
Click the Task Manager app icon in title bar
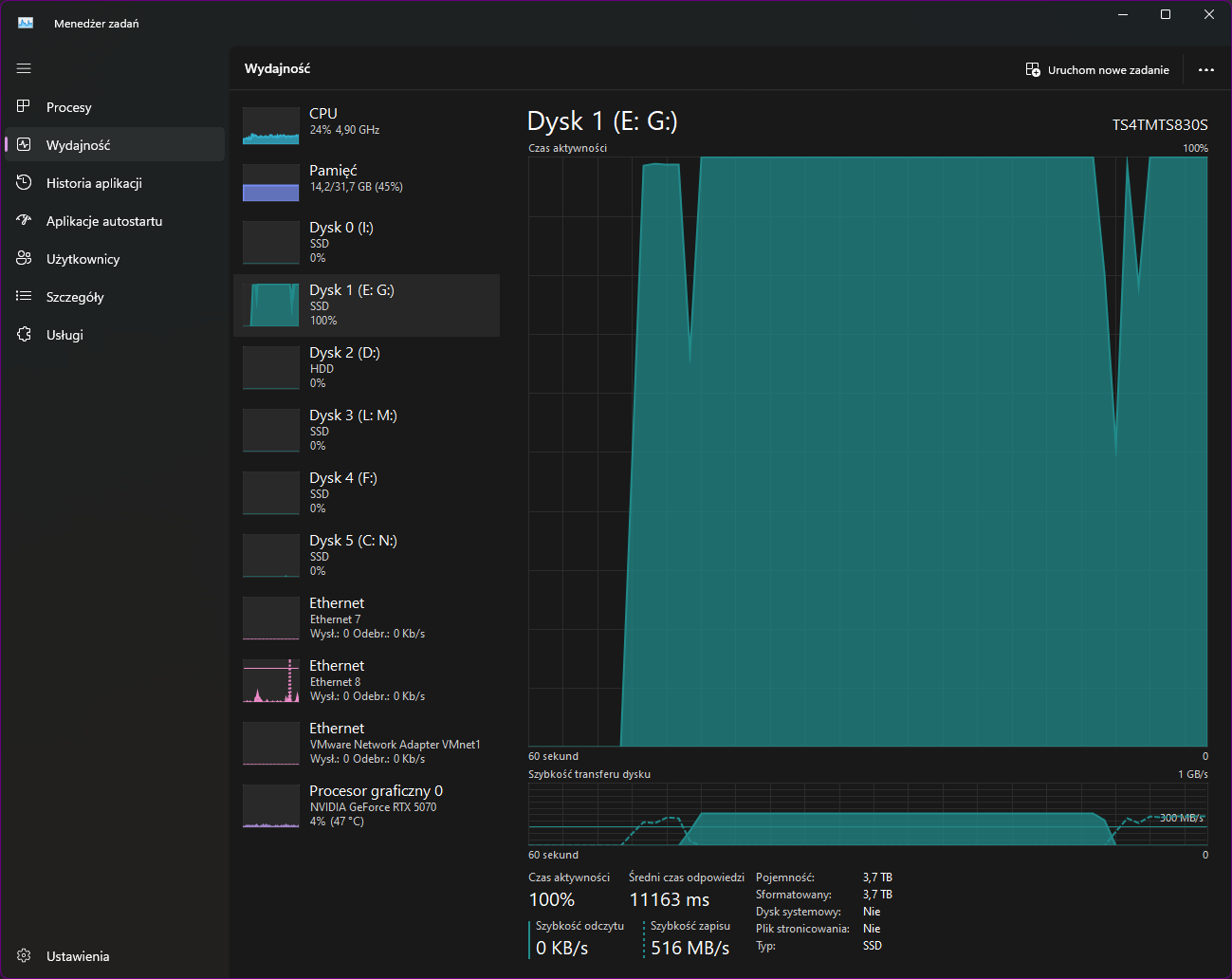(x=26, y=23)
